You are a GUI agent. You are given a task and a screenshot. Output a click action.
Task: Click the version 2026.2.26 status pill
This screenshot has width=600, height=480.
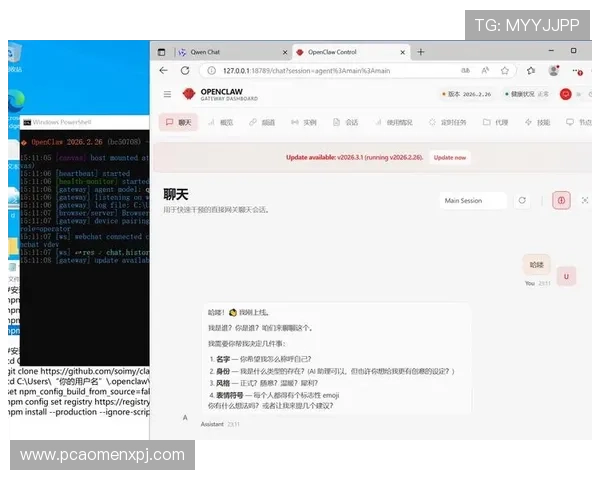[466, 94]
